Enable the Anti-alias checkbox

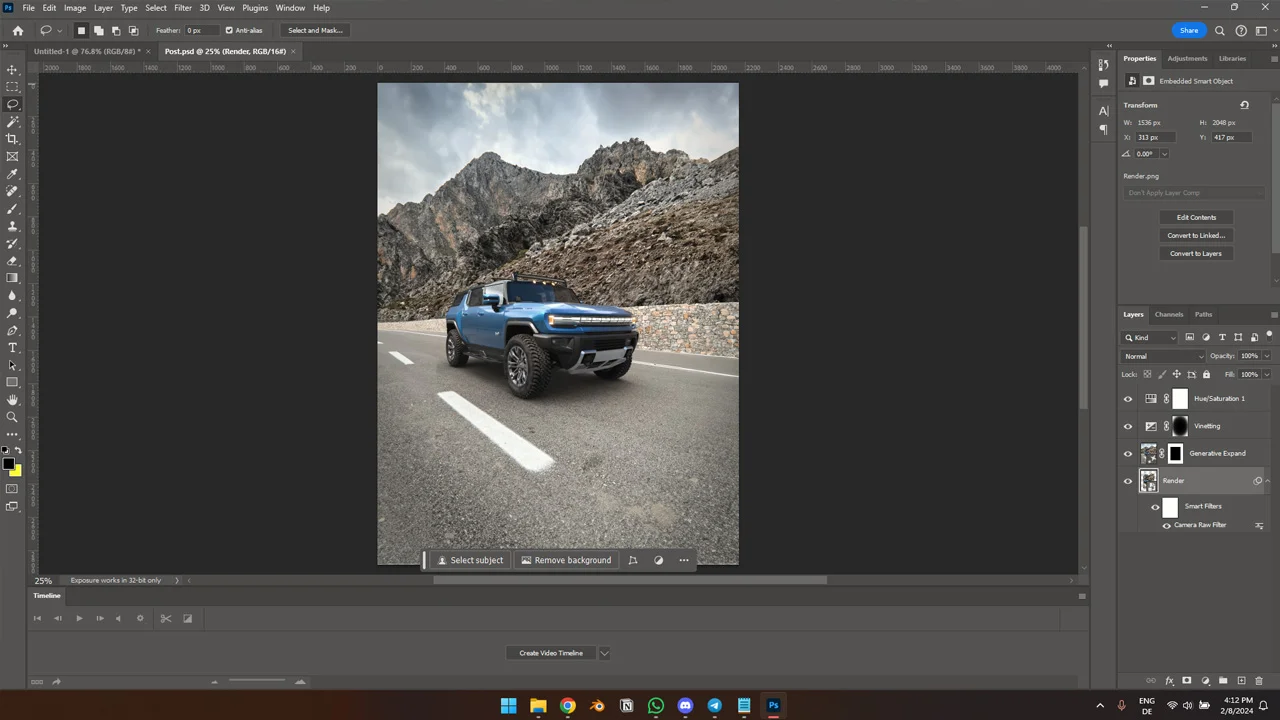228,30
